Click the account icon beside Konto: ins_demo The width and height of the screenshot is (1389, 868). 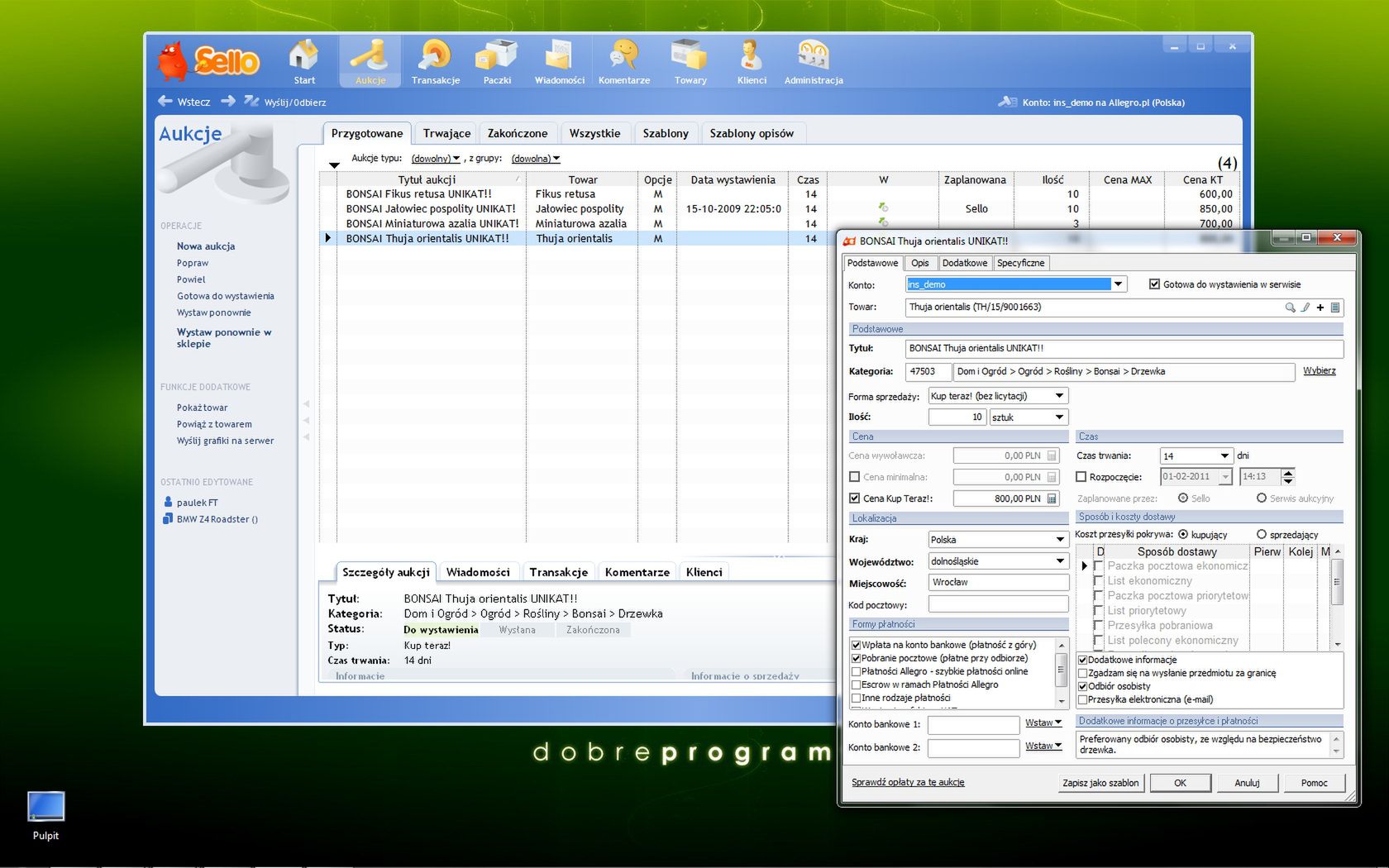pyautogui.click(x=1007, y=102)
